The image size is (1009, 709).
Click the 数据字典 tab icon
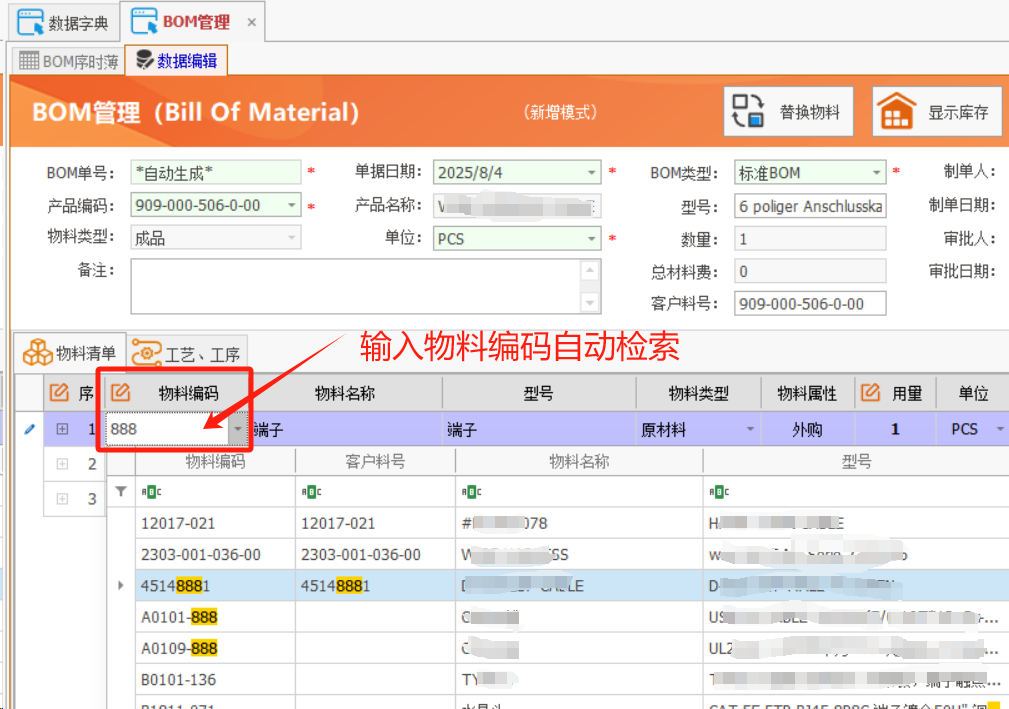click(x=30, y=23)
